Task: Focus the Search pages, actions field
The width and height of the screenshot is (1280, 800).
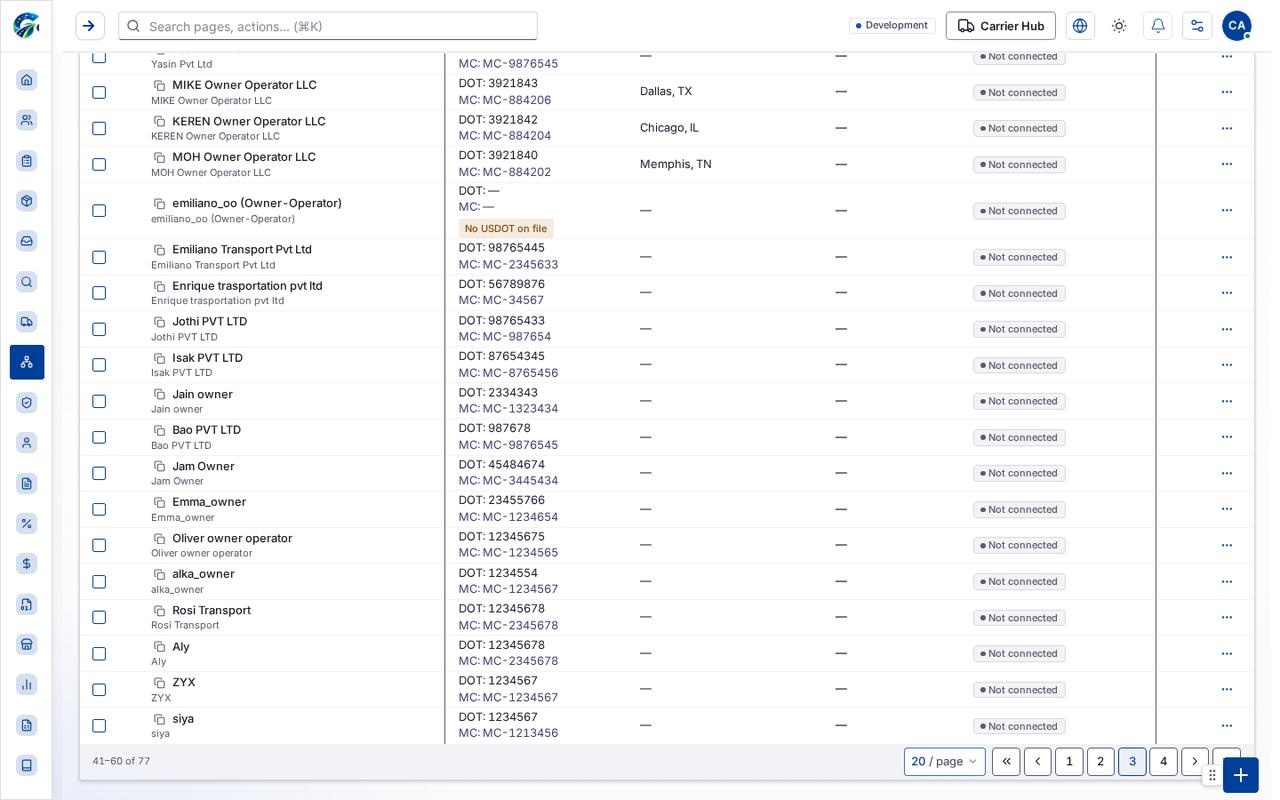Action: point(328,26)
